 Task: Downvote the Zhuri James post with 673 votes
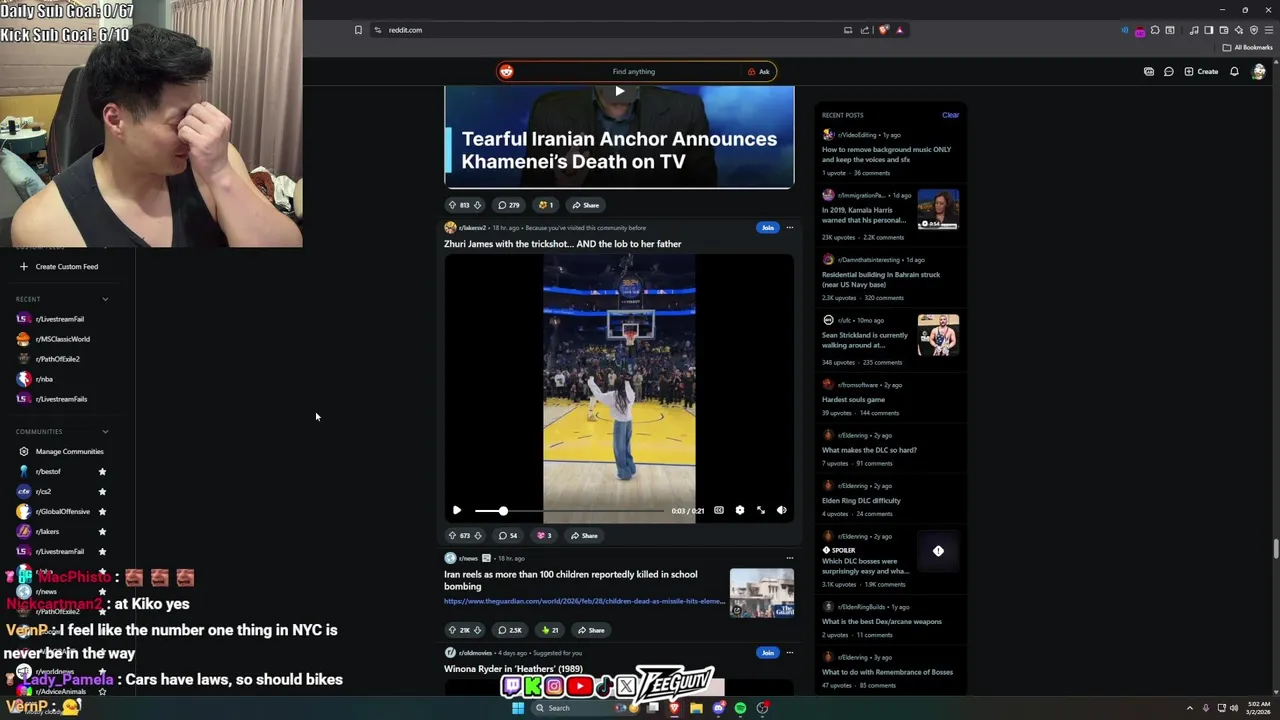point(477,535)
